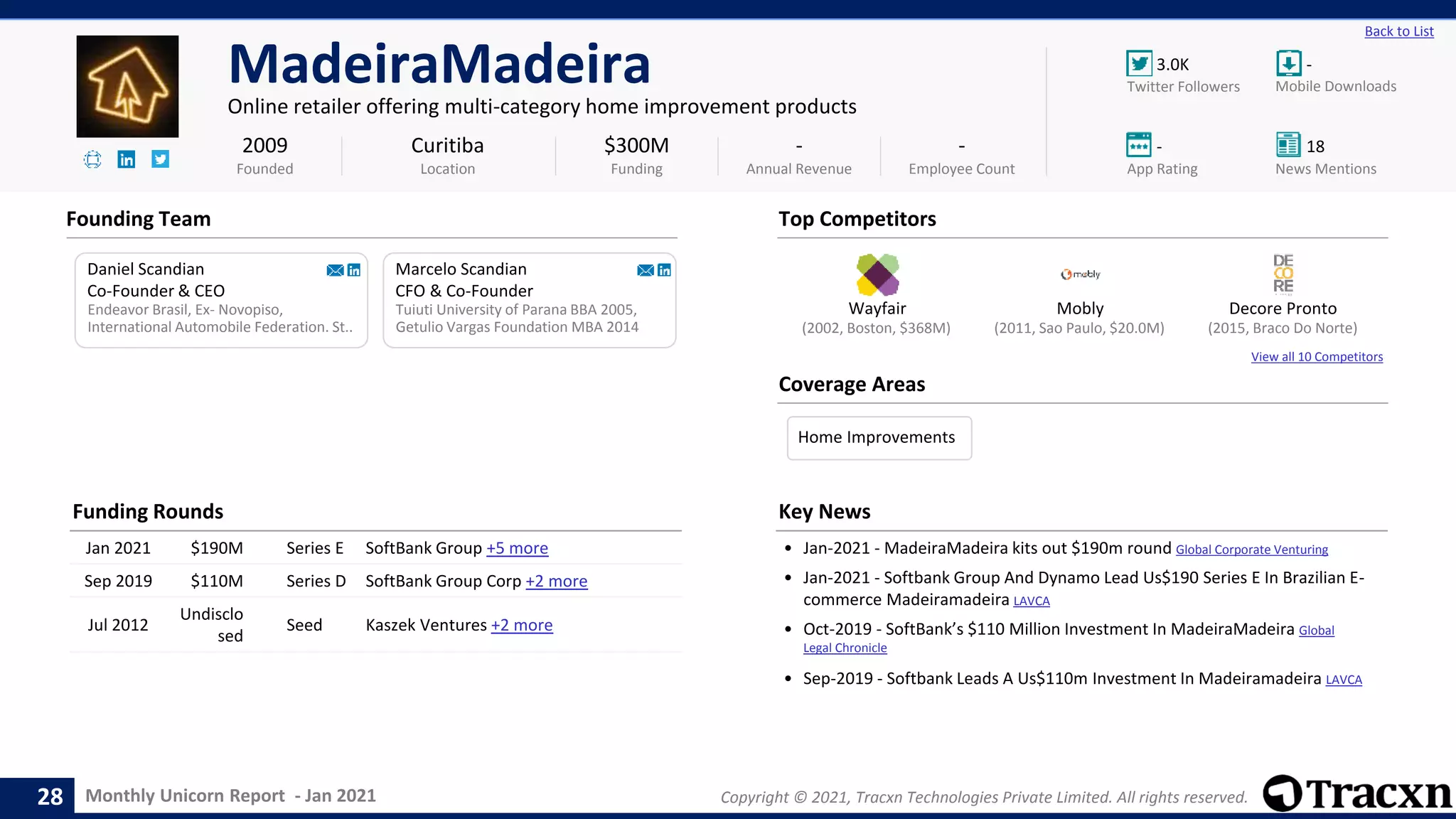Click the Decore Pronto competitor logo

pyautogui.click(x=1283, y=274)
